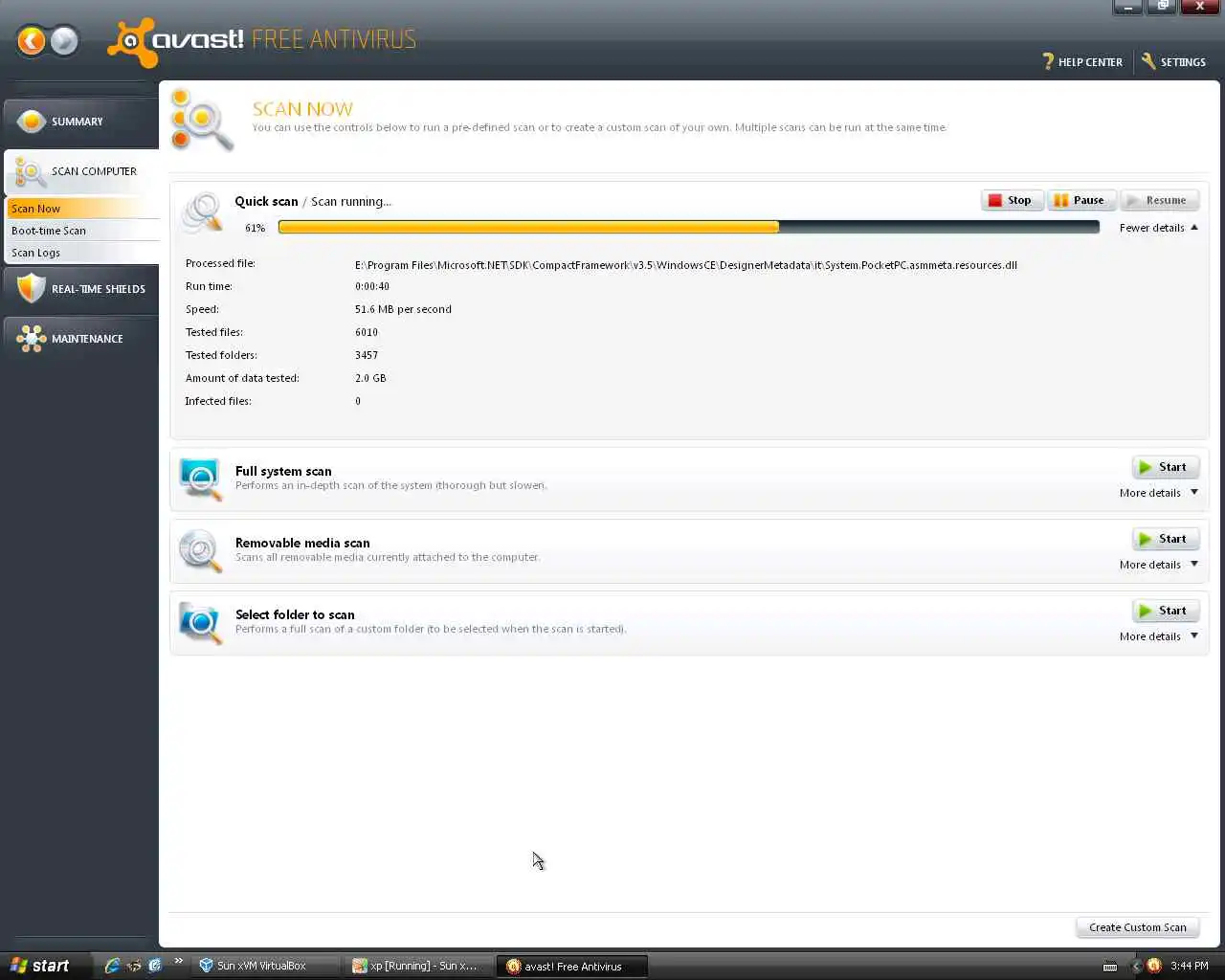The height and width of the screenshot is (980, 1225).
Task: Open the Summary section
Action: [80, 122]
